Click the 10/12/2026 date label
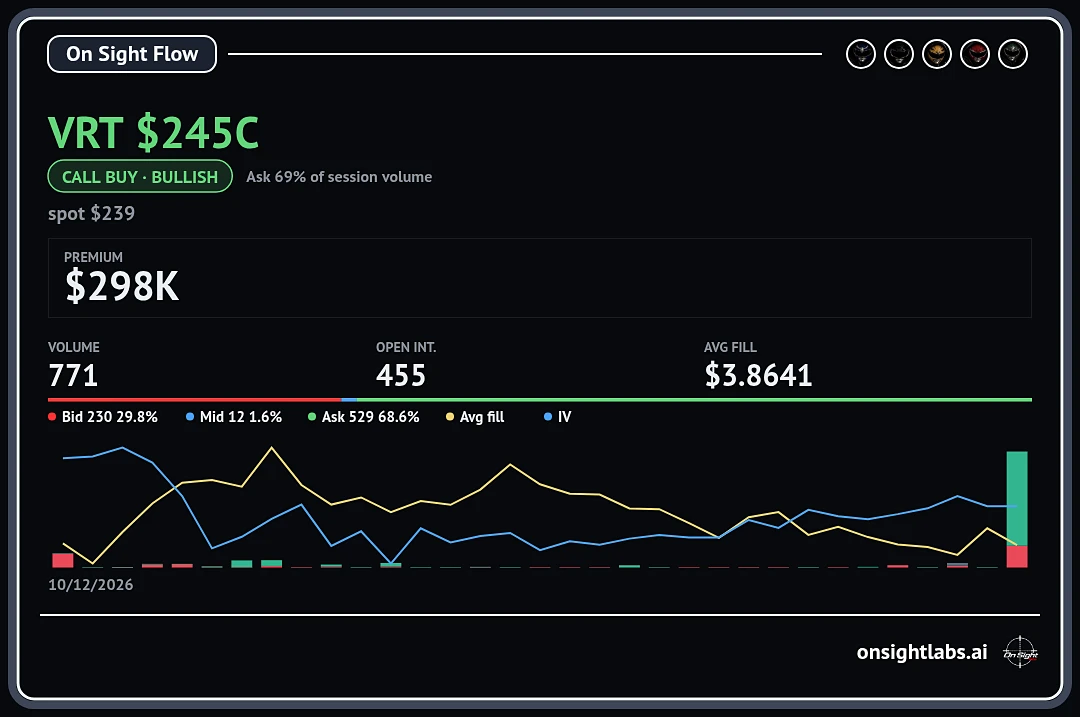1080x717 pixels. pos(90,585)
